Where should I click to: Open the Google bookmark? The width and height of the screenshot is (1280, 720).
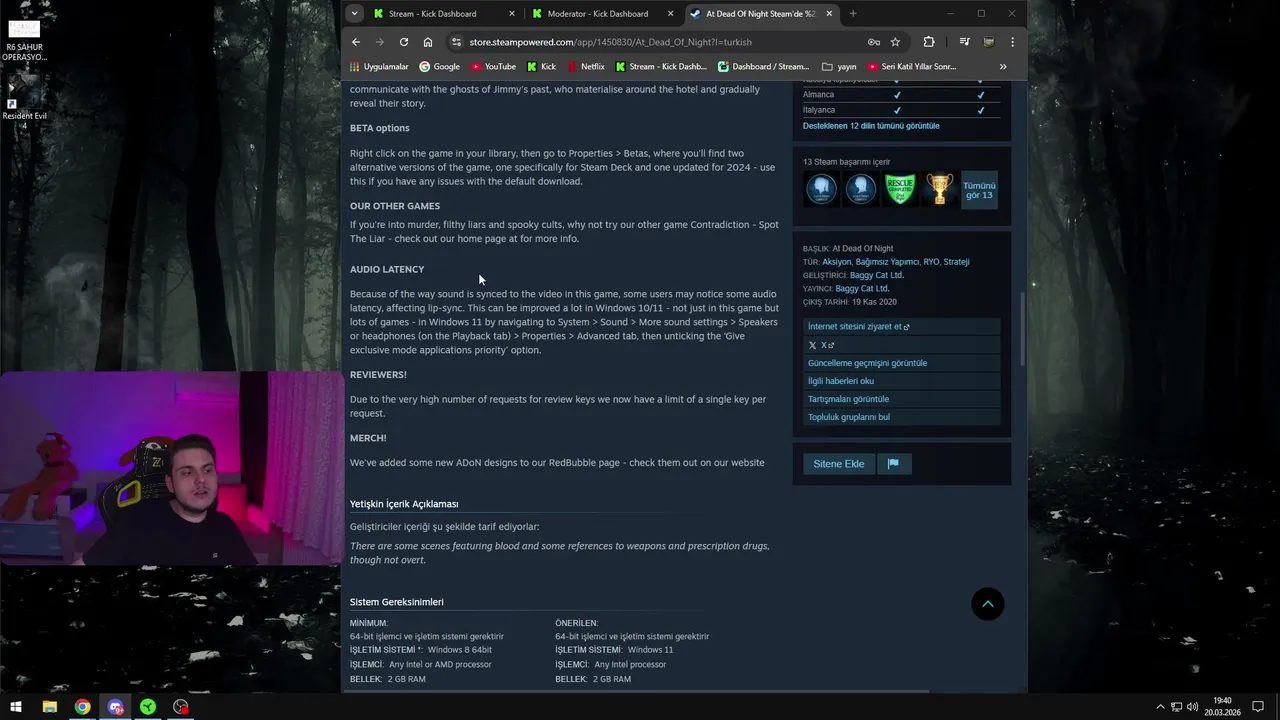[440, 67]
